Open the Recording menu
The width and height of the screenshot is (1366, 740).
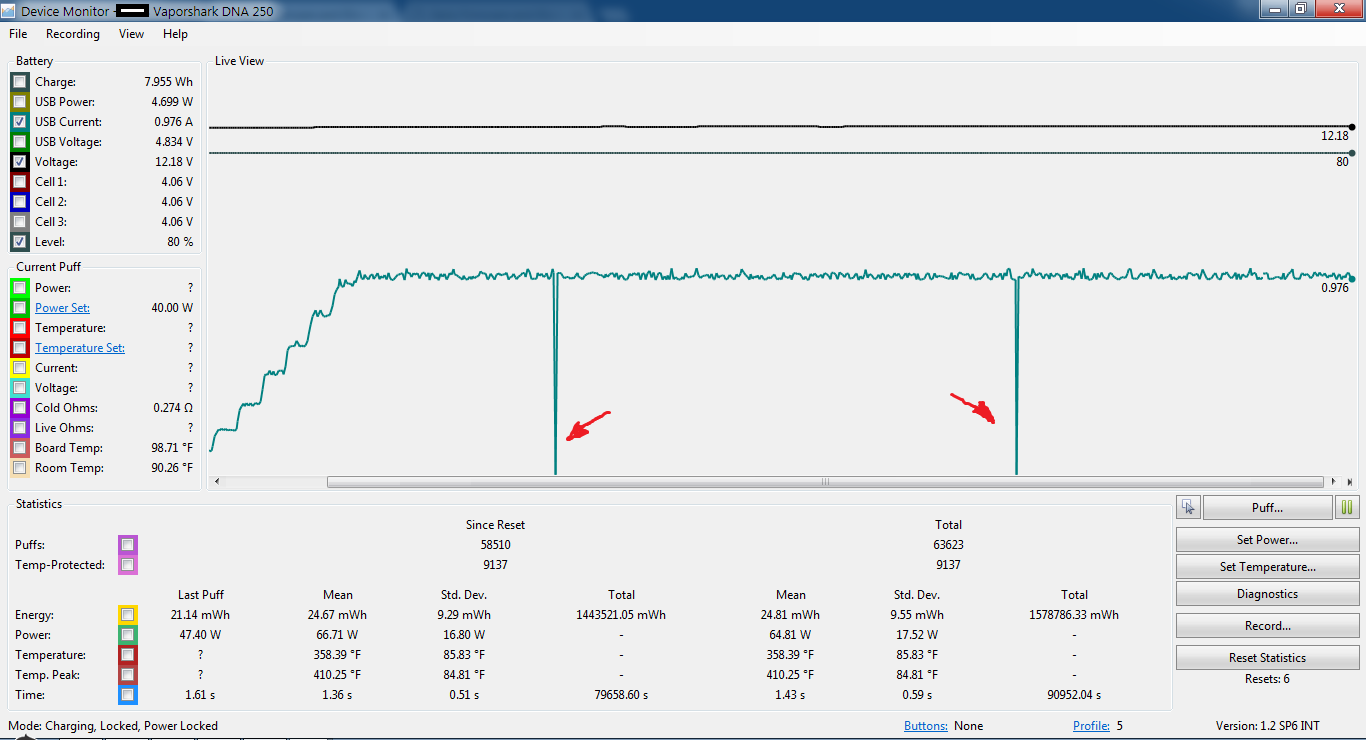point(73,34)
